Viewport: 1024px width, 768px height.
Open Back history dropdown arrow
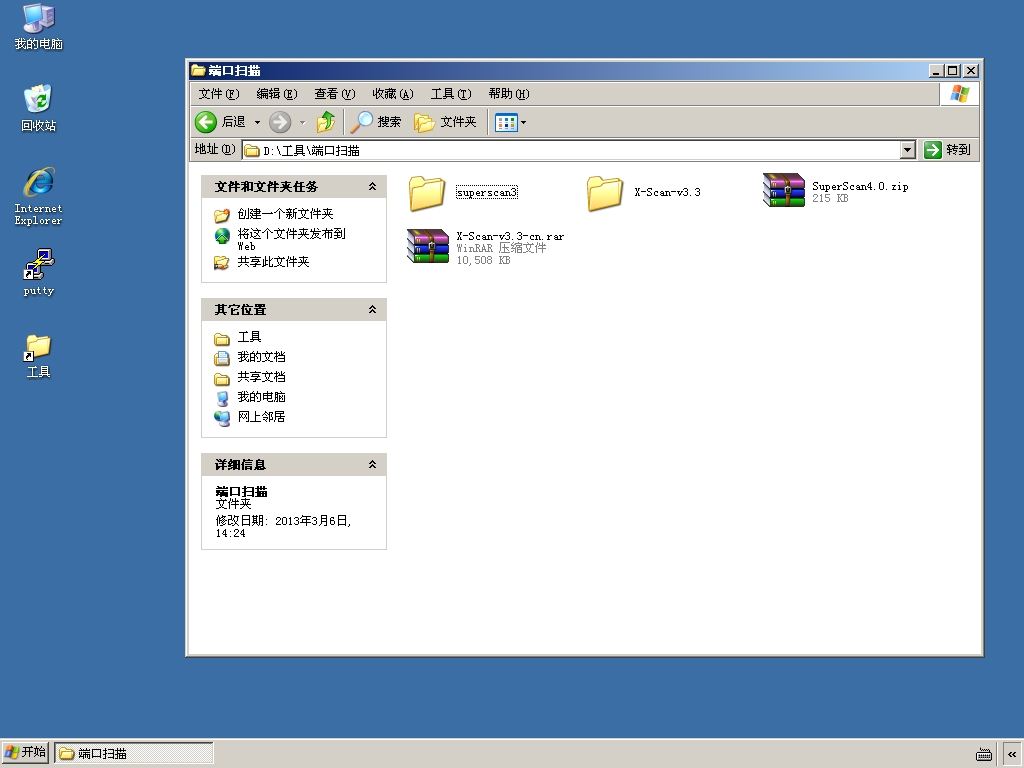coord(257,122)
